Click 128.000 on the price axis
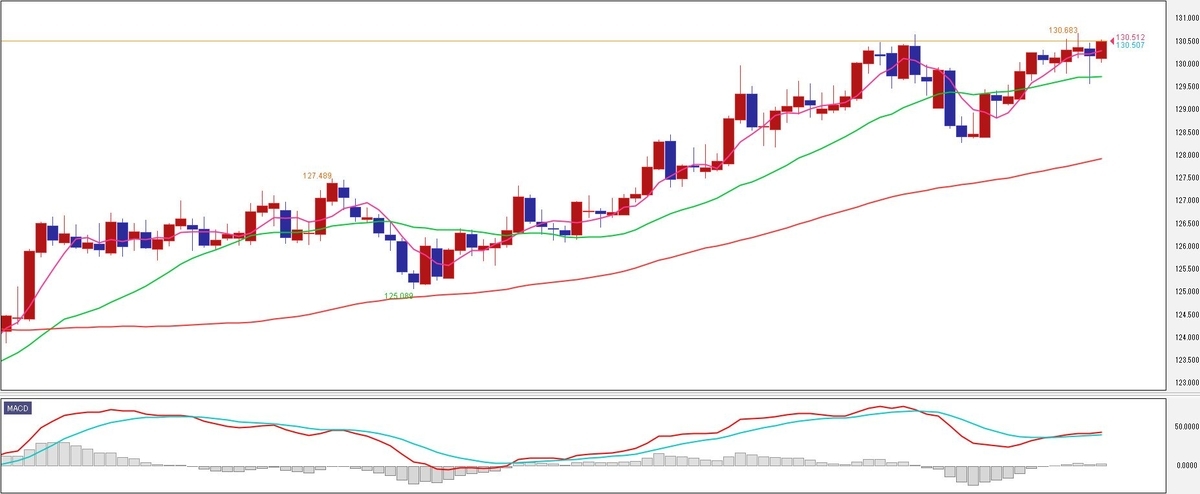Screen dimensions: 1200x494 1186,155
